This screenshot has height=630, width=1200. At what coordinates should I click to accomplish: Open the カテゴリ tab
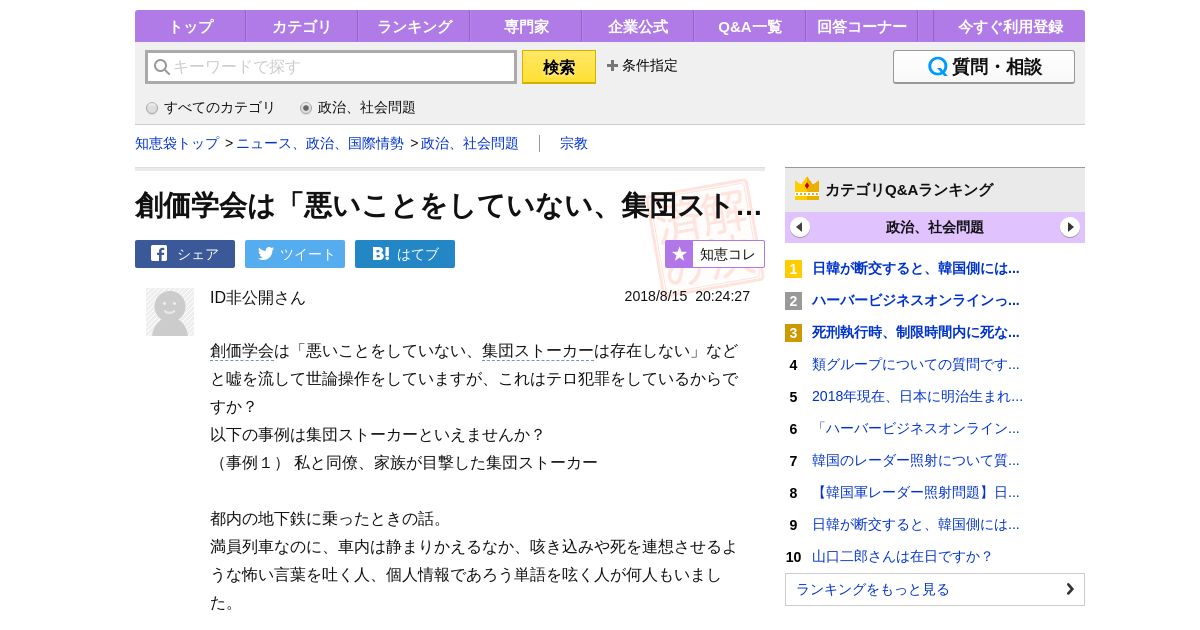point(301,27)
